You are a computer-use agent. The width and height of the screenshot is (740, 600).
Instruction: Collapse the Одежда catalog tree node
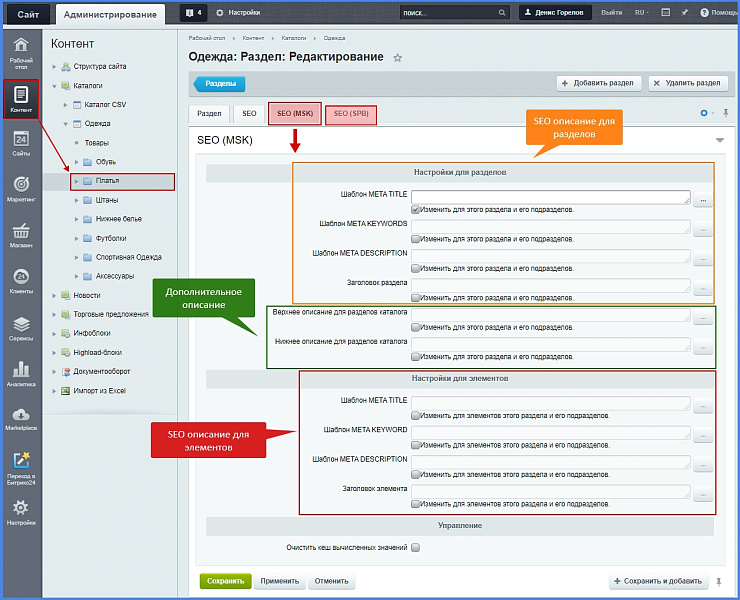(64, 124)
